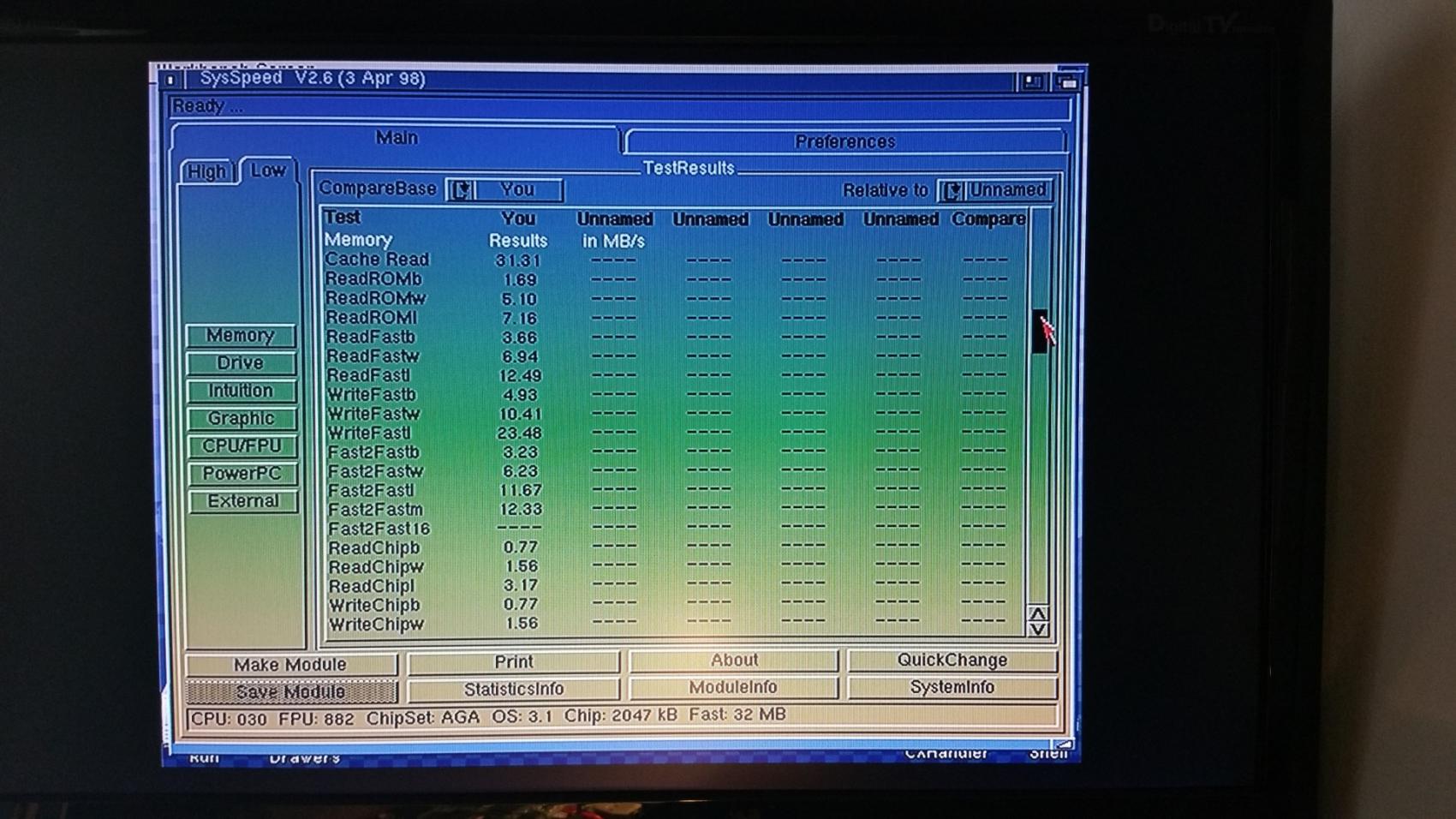This screenshot has height=819, width=1456.
Task: Select the Cache Read result row
Action: [x=672, y=260]
